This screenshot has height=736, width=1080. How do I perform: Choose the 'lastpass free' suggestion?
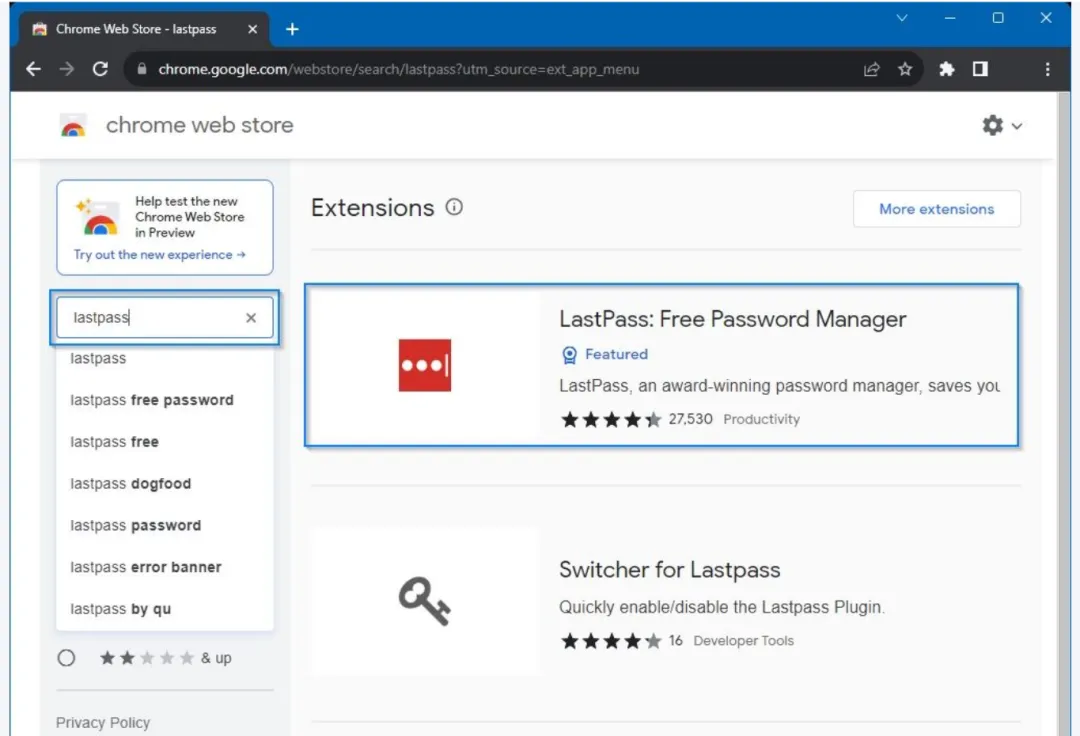pyautogui.click(x=165, y=442)
